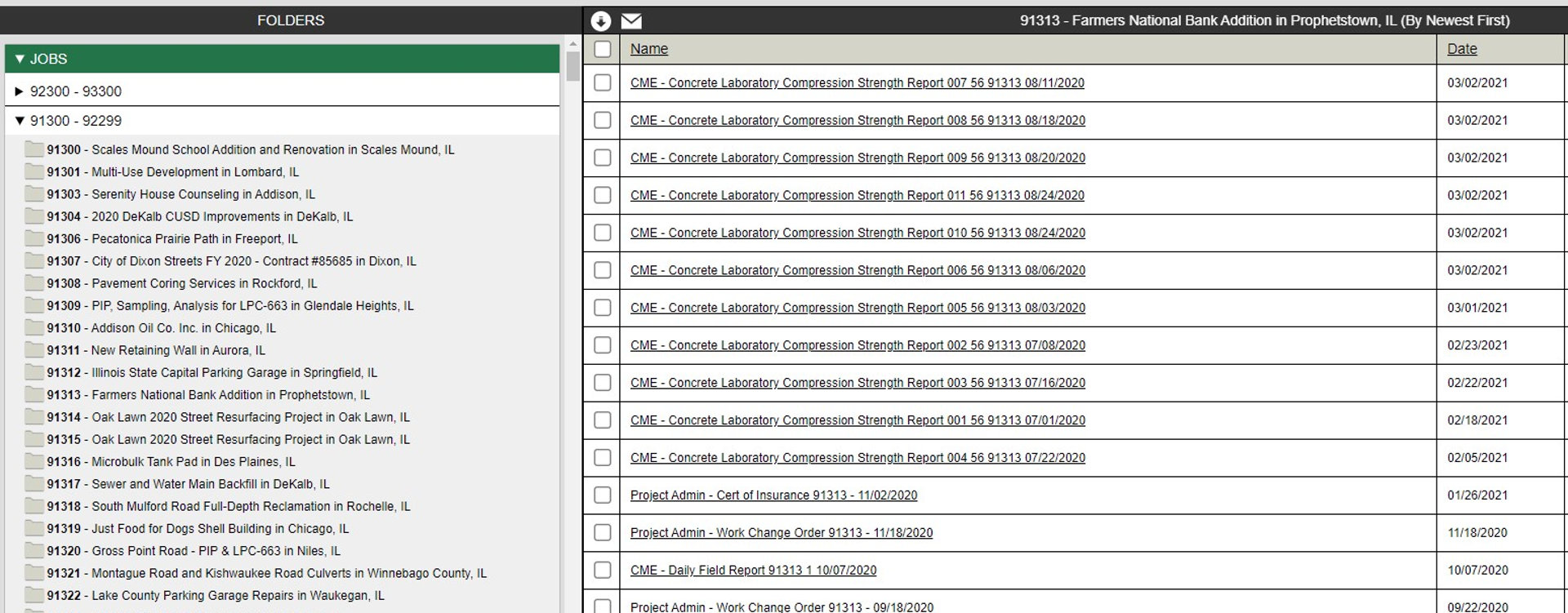
Task: Open folder icon for job 91313
Action: coord(34,395)
